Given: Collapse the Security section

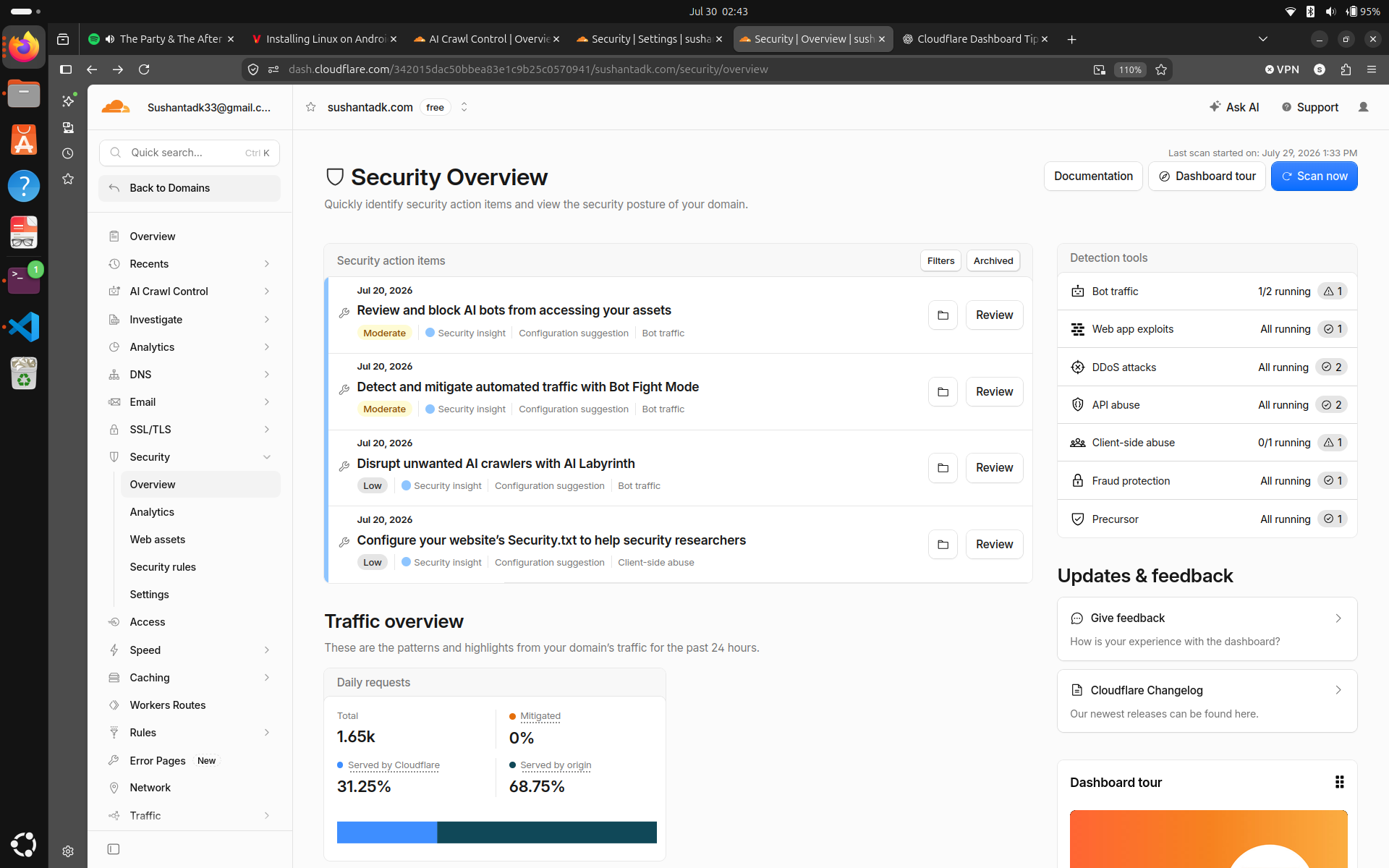Looking at the screenshot, I should coord(191,457).
